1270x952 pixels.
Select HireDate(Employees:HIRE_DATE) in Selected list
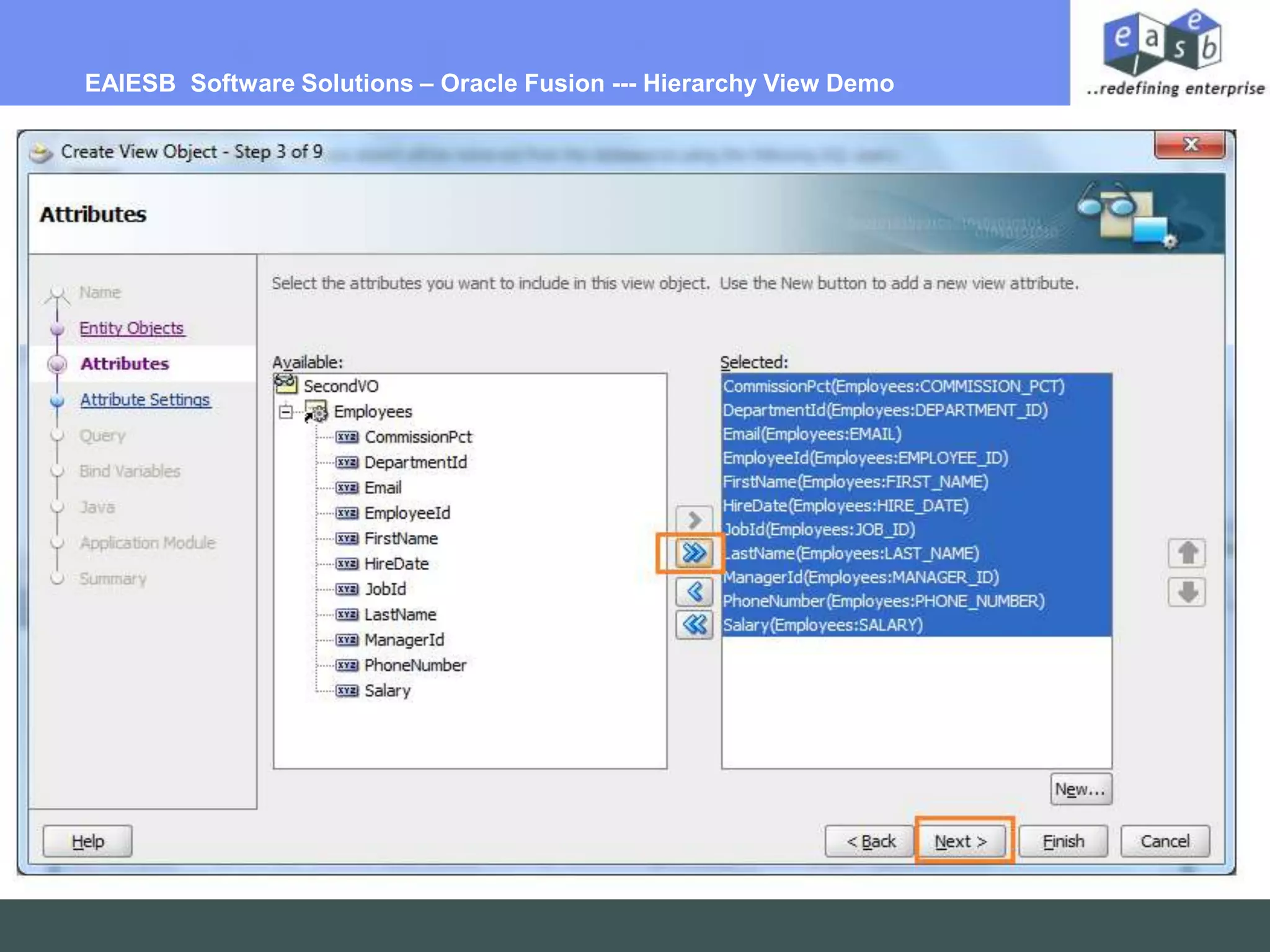click(917, 506)
